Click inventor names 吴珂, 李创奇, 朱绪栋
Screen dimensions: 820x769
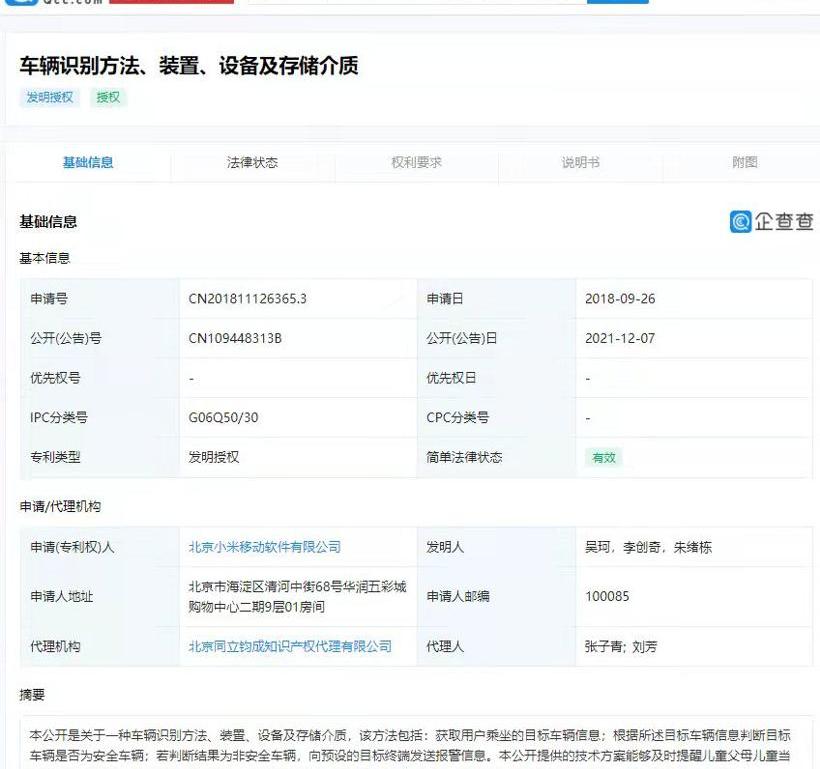pos(648,547)
